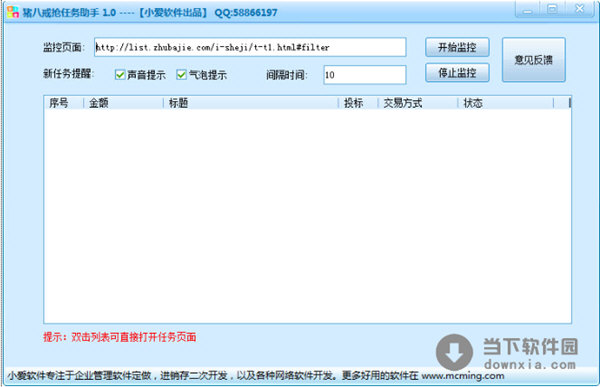Click 监控页面 label

click(64, 47)
